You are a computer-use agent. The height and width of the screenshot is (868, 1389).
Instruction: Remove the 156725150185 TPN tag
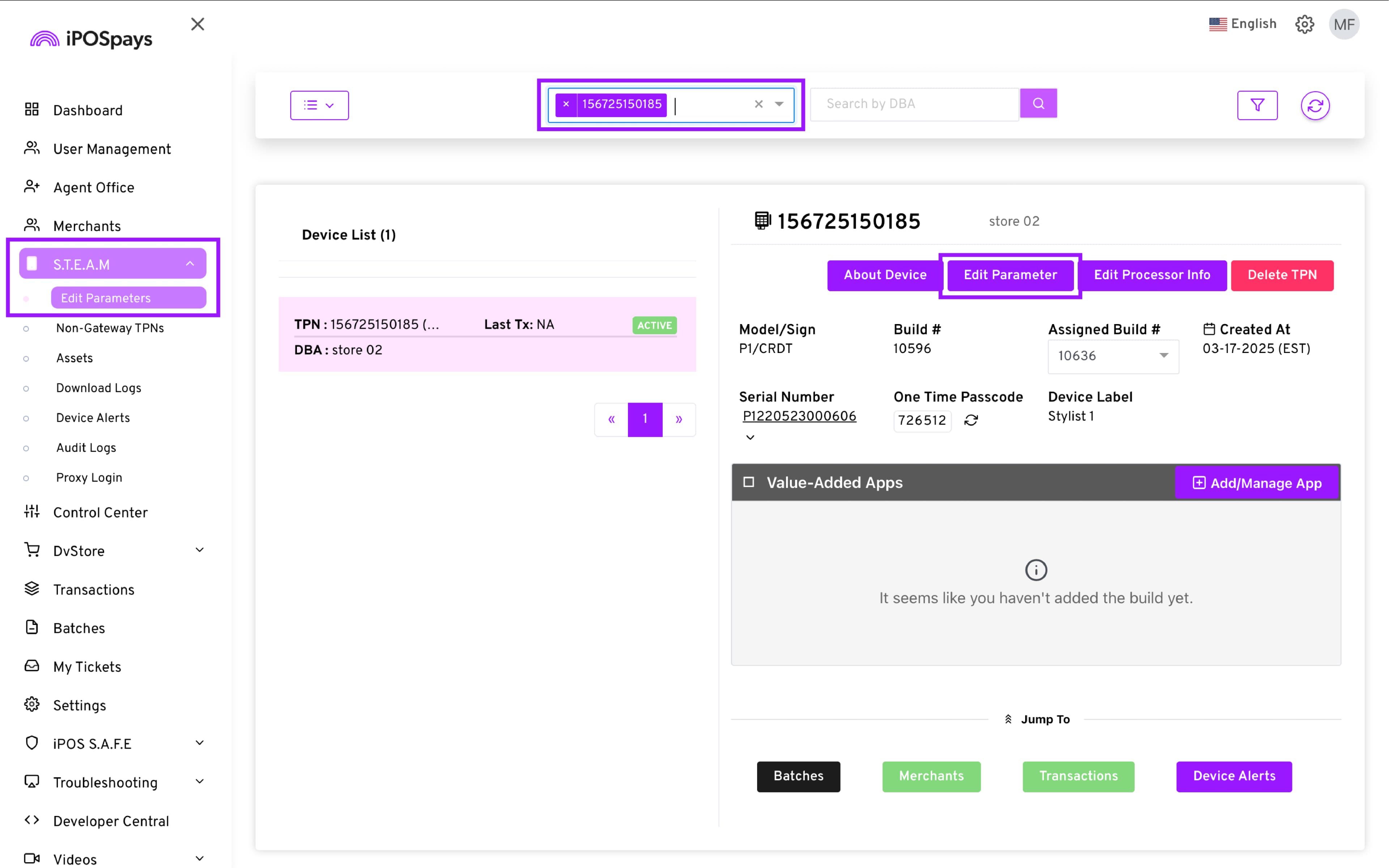566,105
